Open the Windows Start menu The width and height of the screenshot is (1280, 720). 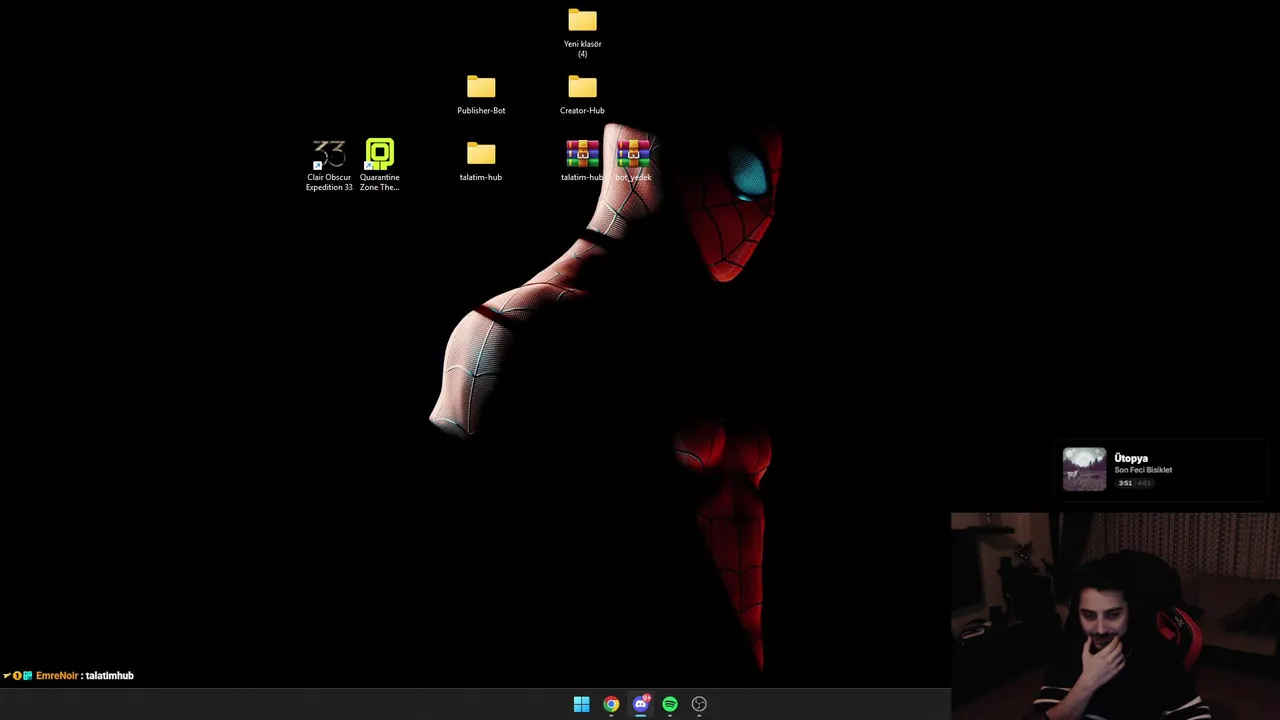pos(581,704)
